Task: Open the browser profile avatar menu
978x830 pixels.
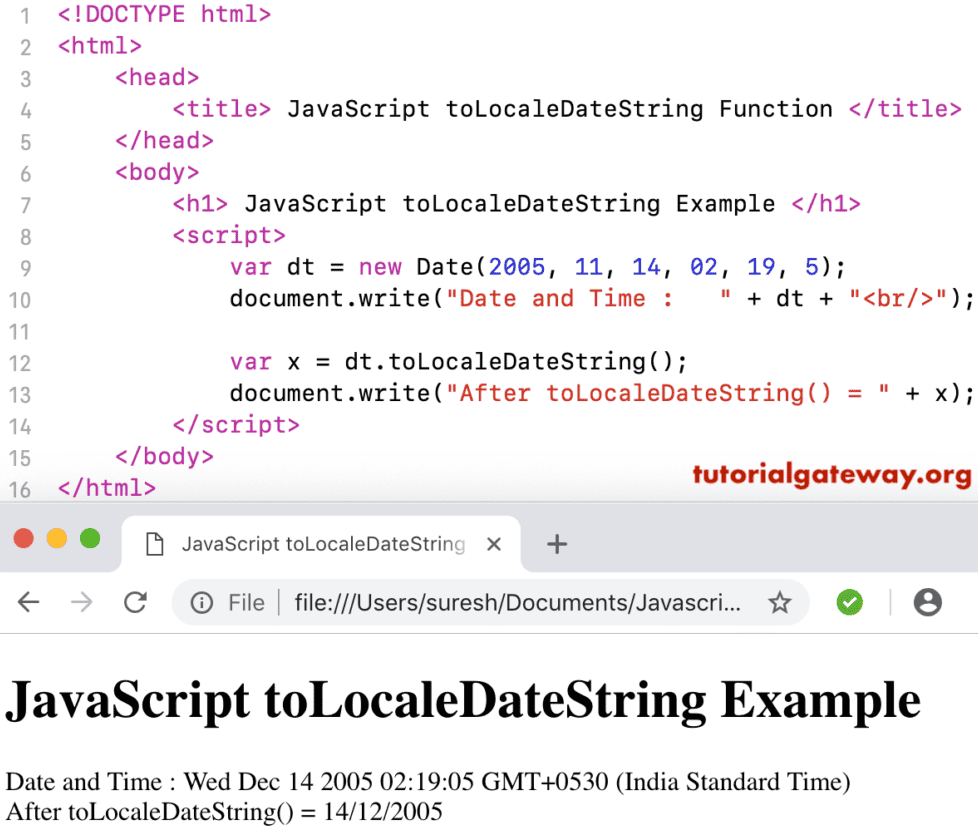Action: click(x=927, y=602)
